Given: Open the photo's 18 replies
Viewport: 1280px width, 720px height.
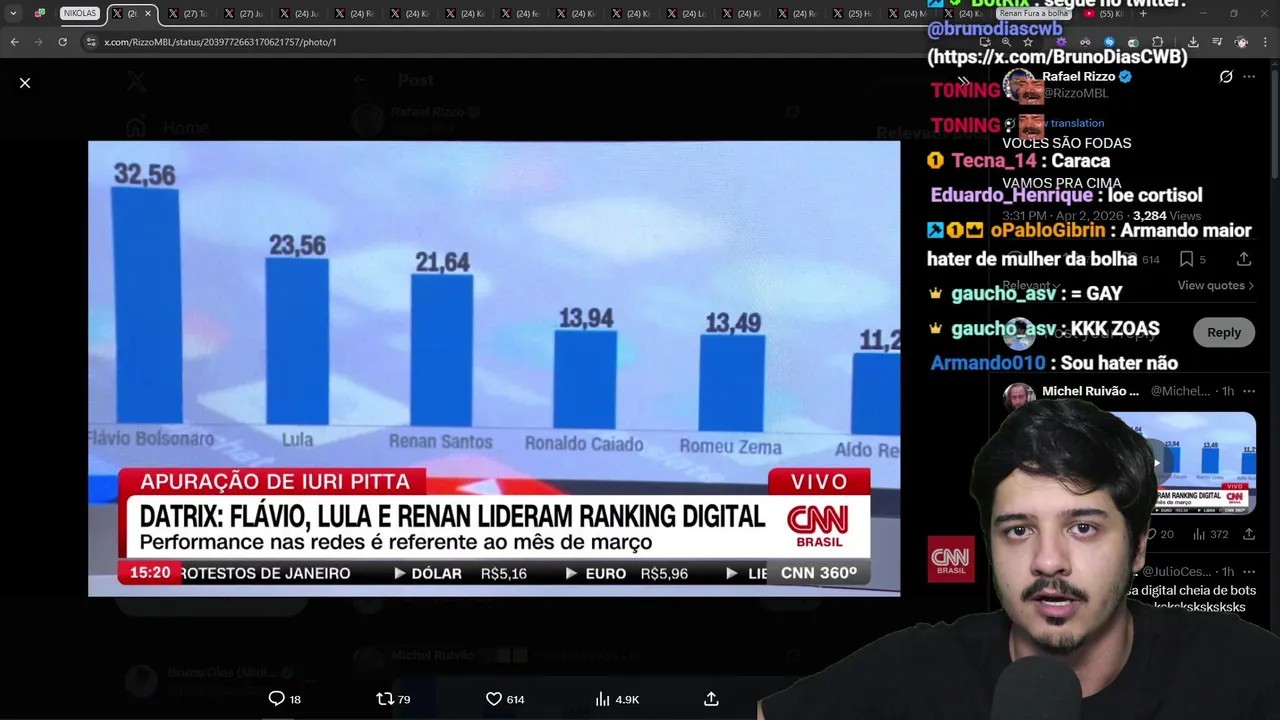Looking at the screenshot, I should (x=284, y=699).
